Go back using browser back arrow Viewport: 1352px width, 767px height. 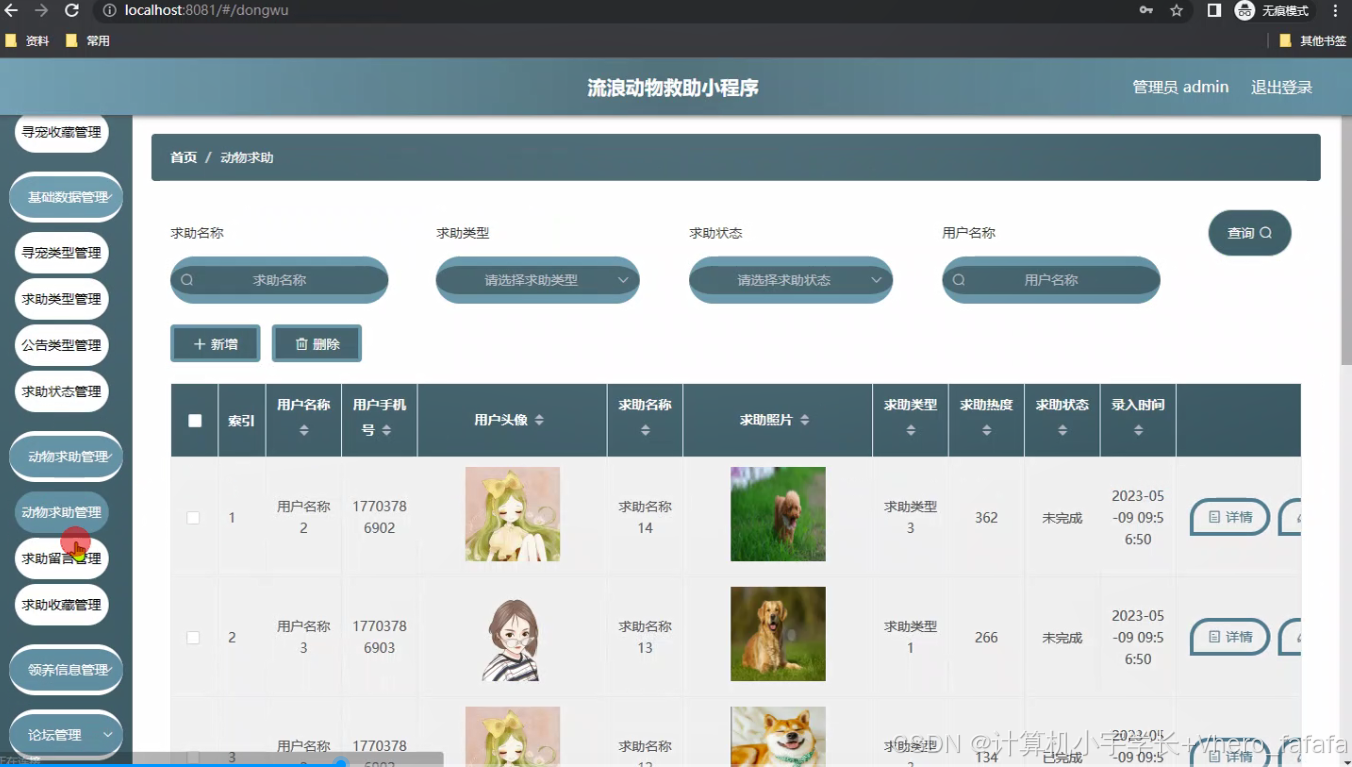[x=11, y=11]
